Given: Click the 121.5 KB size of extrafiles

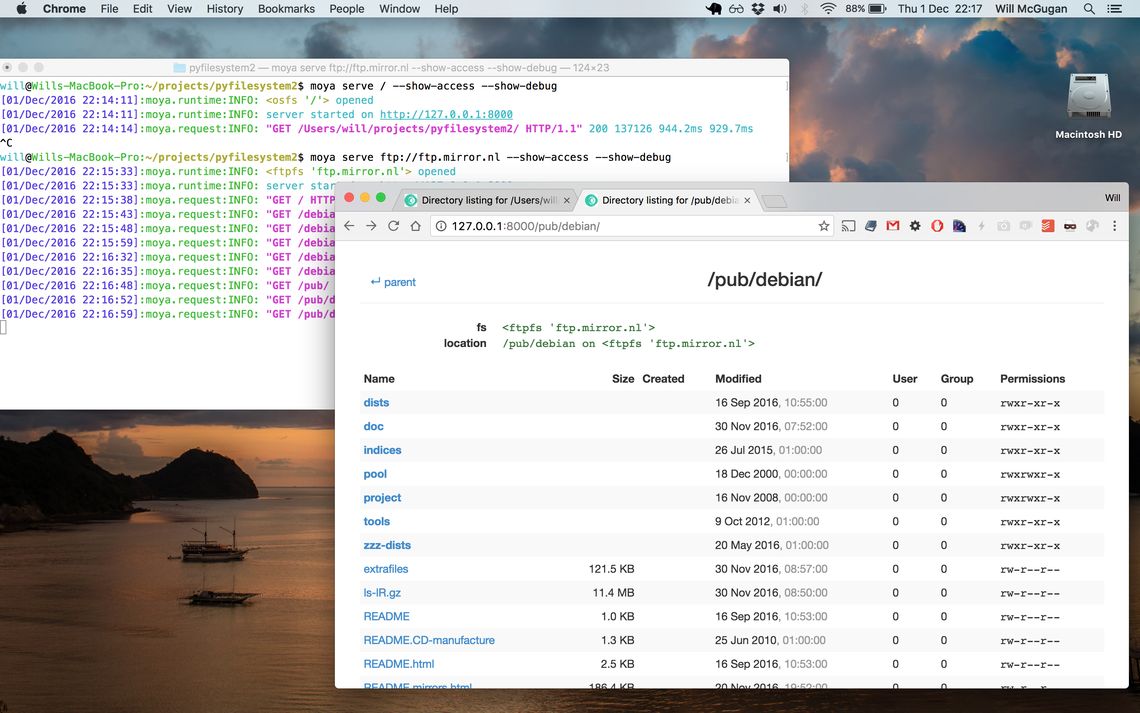Looking at the screenshot, I should point(611,569).
